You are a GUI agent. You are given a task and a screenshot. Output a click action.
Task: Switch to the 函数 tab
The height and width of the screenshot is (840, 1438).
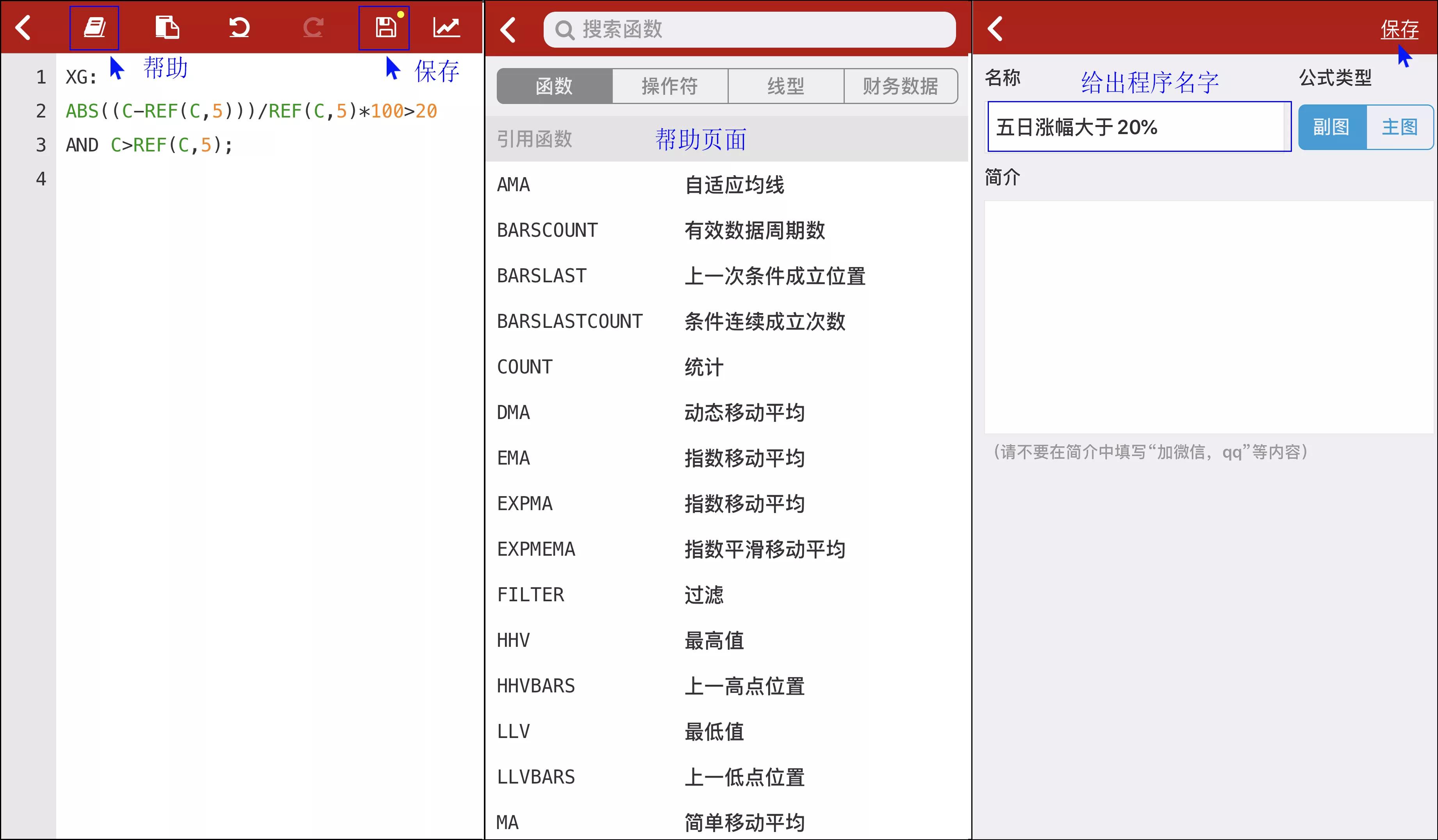click(x=554, y=86)
